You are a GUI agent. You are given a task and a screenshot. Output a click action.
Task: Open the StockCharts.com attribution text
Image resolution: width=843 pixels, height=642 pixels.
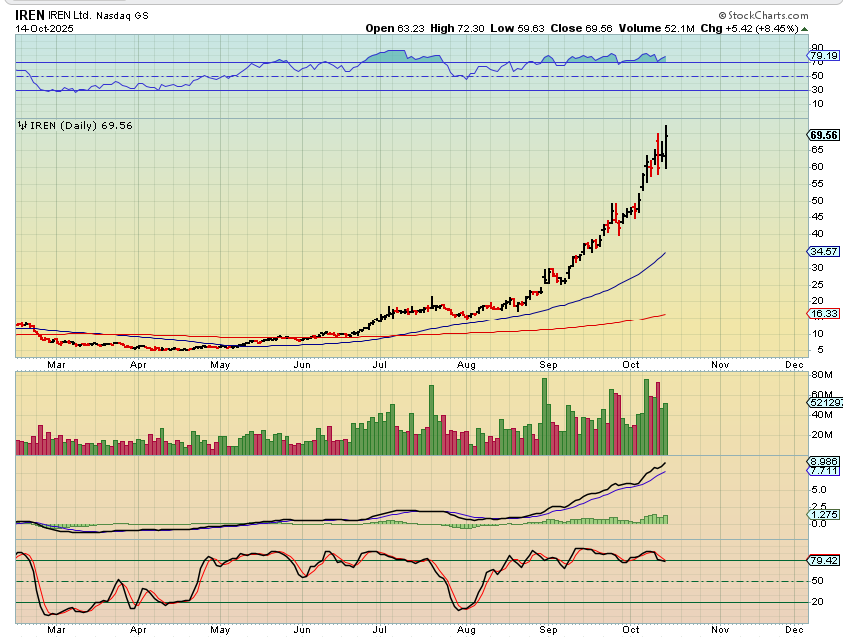(x=763, y=16)
